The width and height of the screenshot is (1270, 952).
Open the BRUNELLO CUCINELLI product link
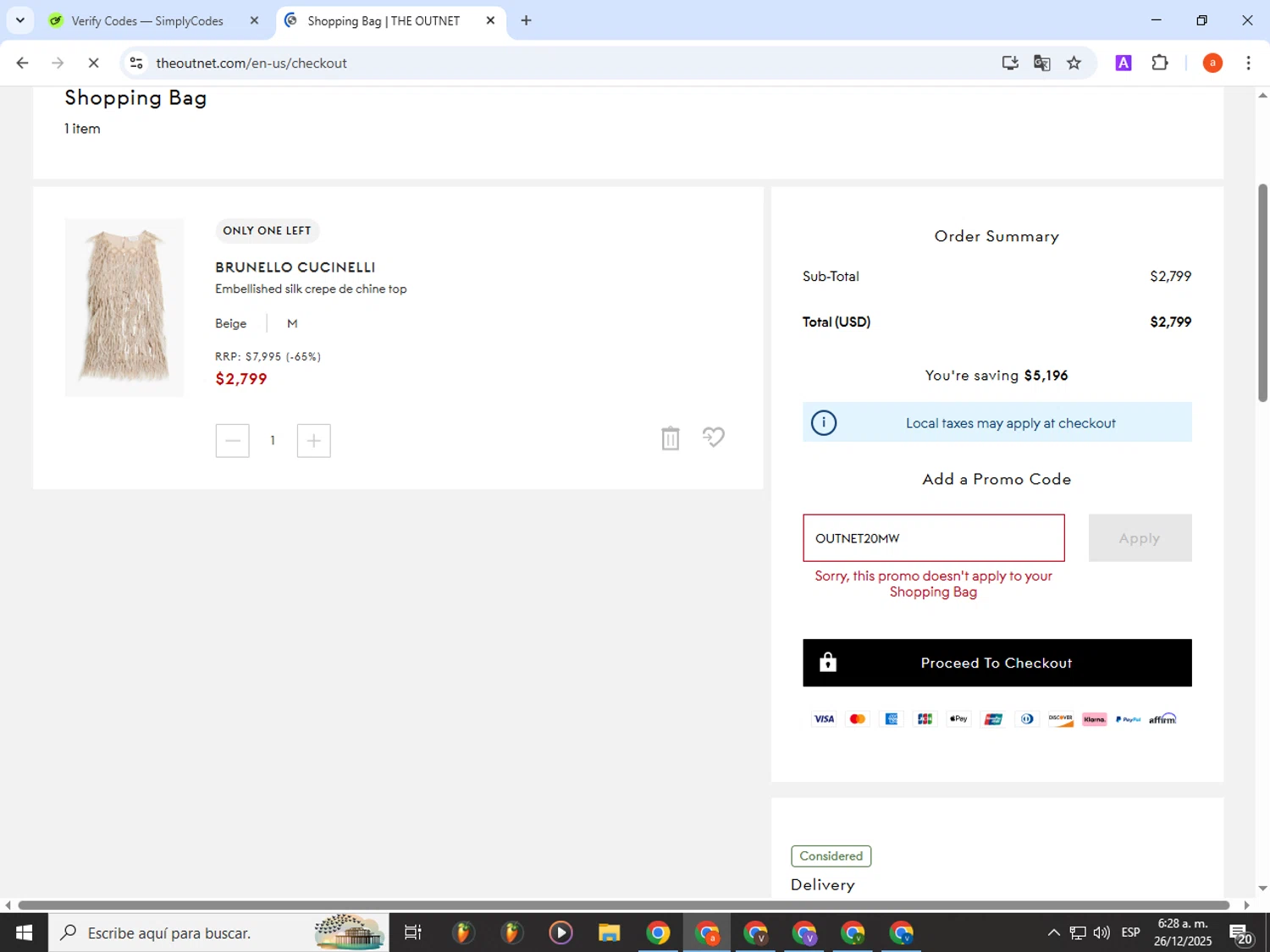point(295,267)
